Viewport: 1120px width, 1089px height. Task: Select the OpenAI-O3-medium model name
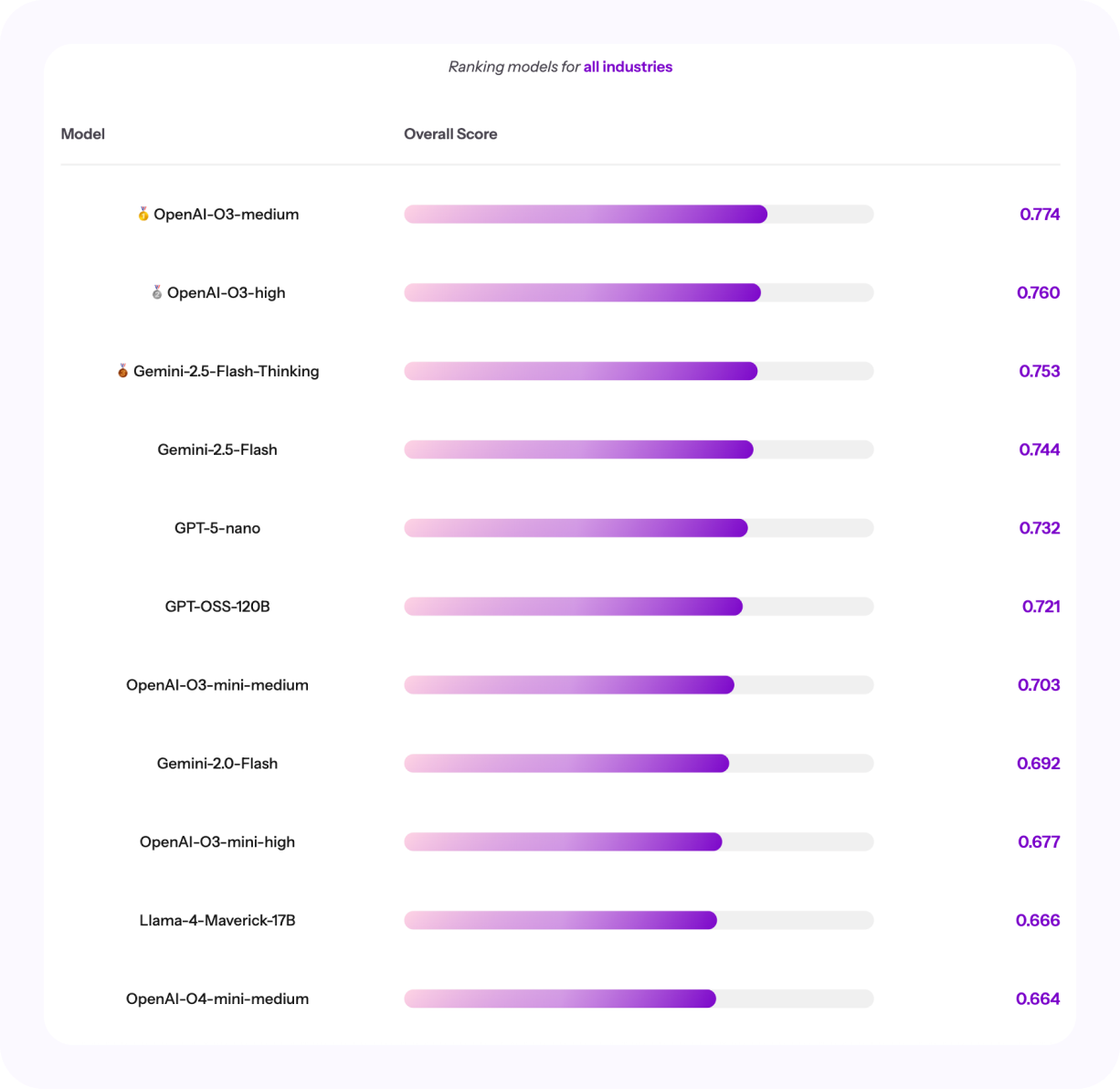(227, 214)
